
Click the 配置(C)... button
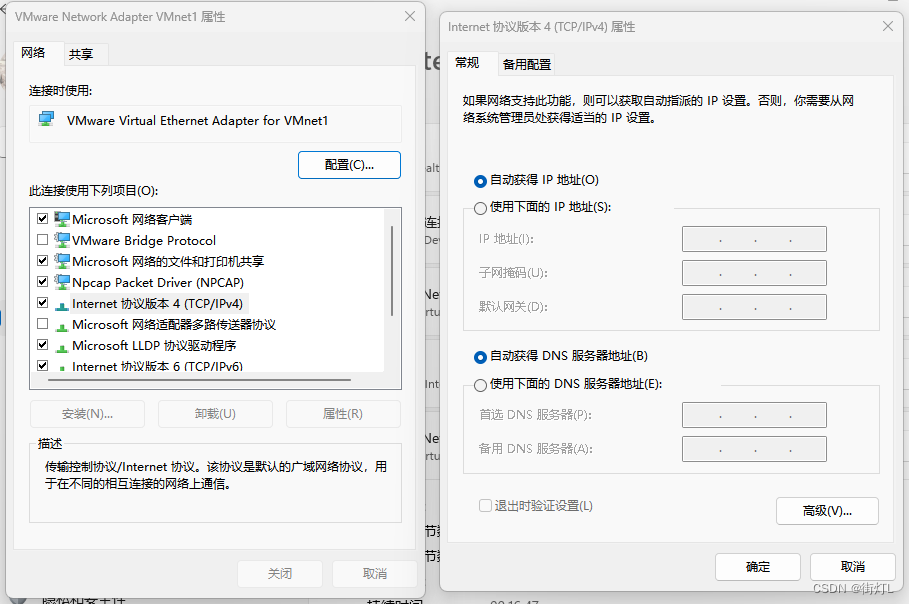tap(349, 165)
